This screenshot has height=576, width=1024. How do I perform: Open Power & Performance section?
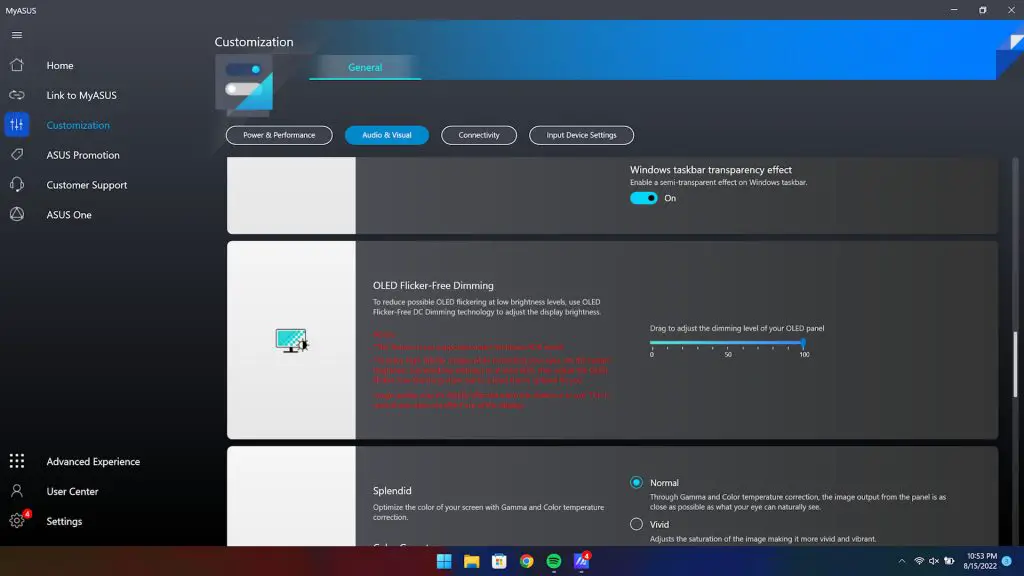tap(279, 135)
